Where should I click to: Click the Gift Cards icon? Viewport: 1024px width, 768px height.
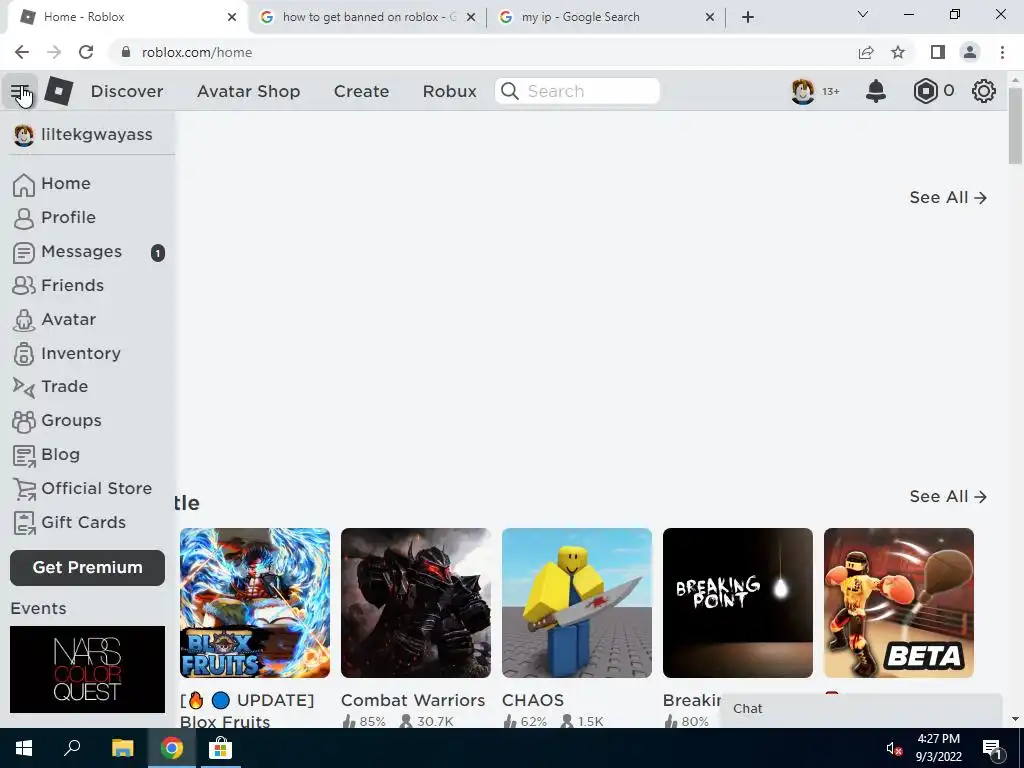click(x=24, y=523)
